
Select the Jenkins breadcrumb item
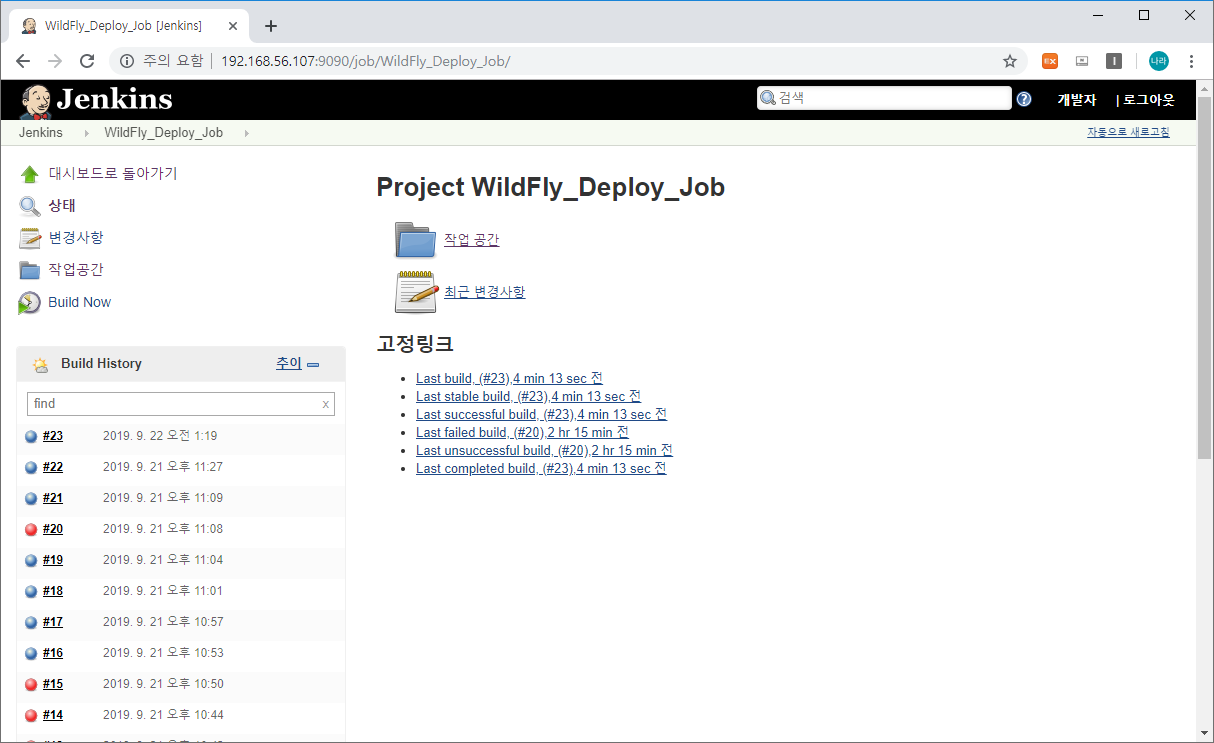pyautogui.click(x=40, y=133)
